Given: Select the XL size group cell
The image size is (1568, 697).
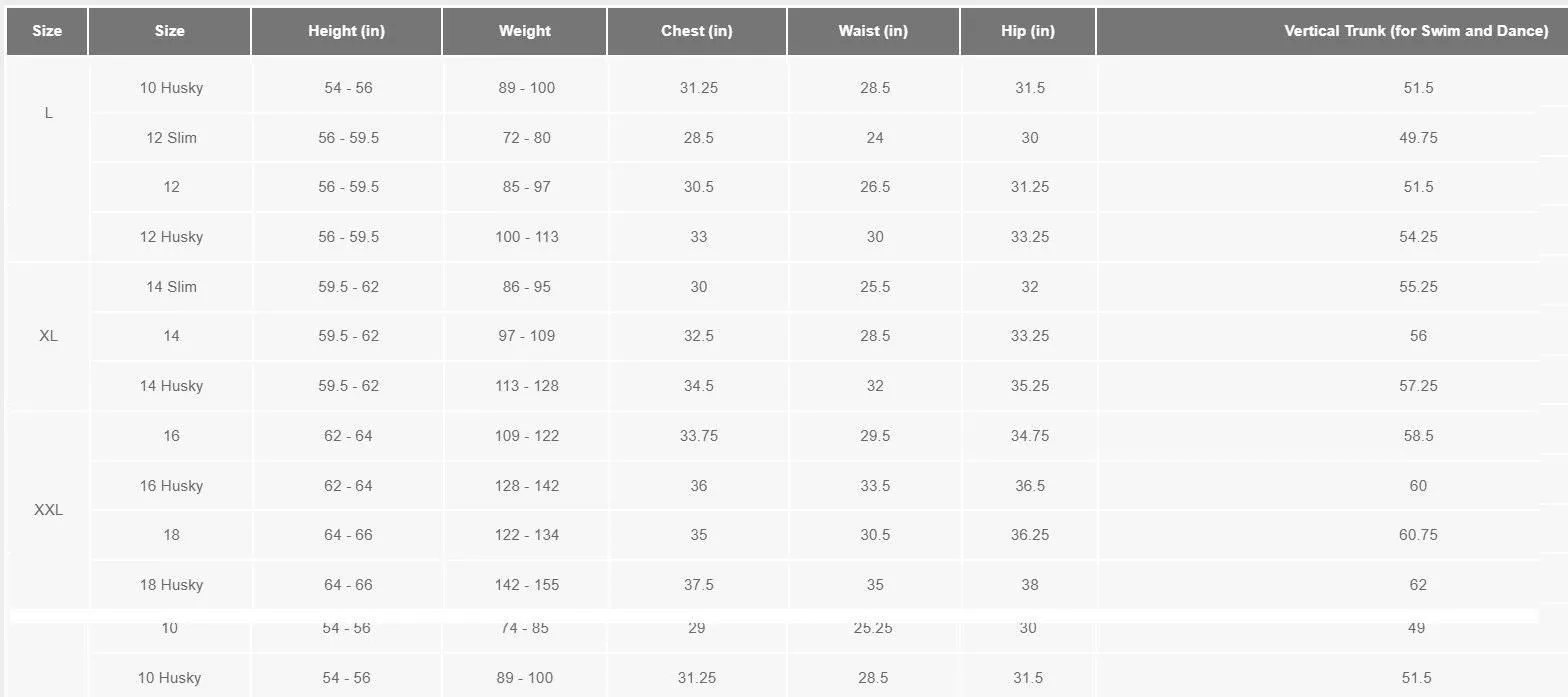Looking at the screenshot, I should pyautogui.click(x=48, y=336).
